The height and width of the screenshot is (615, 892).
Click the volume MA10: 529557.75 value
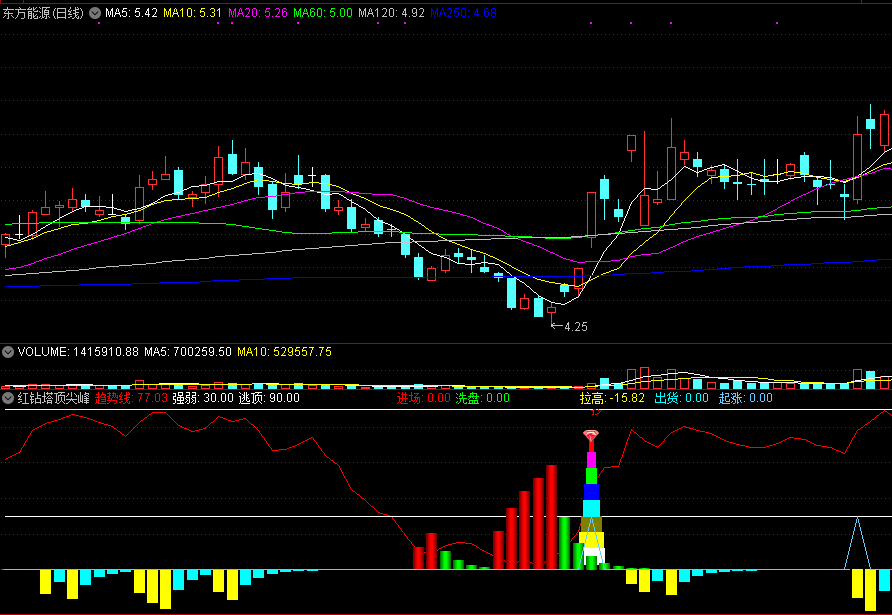(x=284, y=352)
